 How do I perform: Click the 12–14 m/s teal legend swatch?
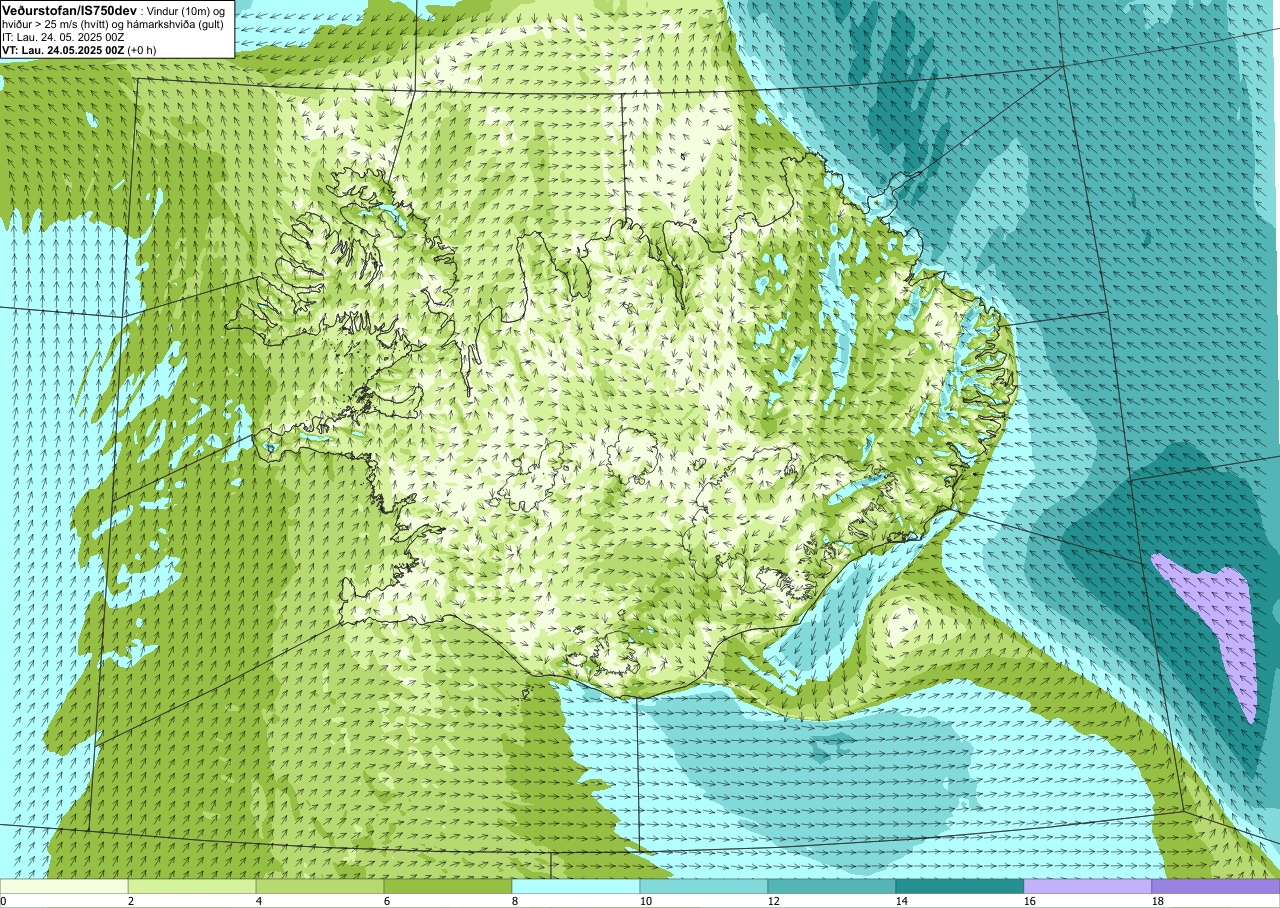pyautogui.click(x=832, y=886)
